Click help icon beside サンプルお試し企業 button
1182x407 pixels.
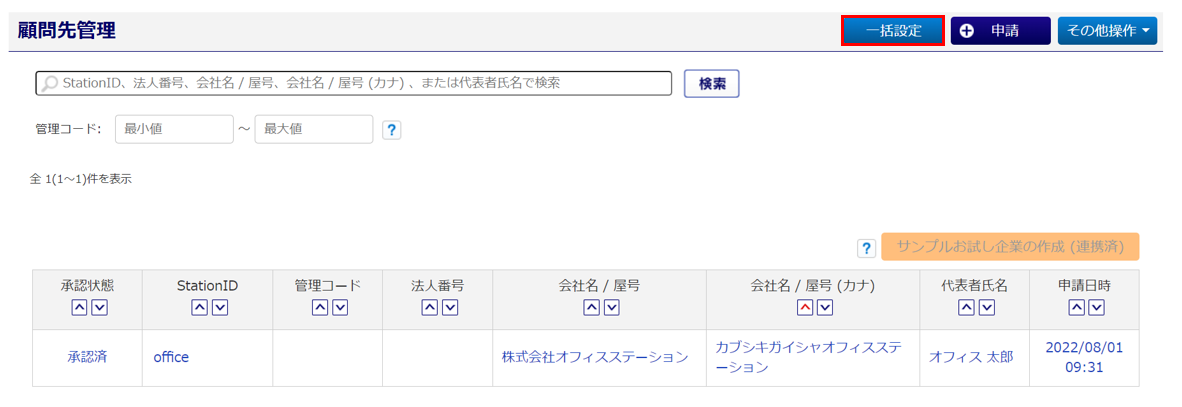pos(866,248)
